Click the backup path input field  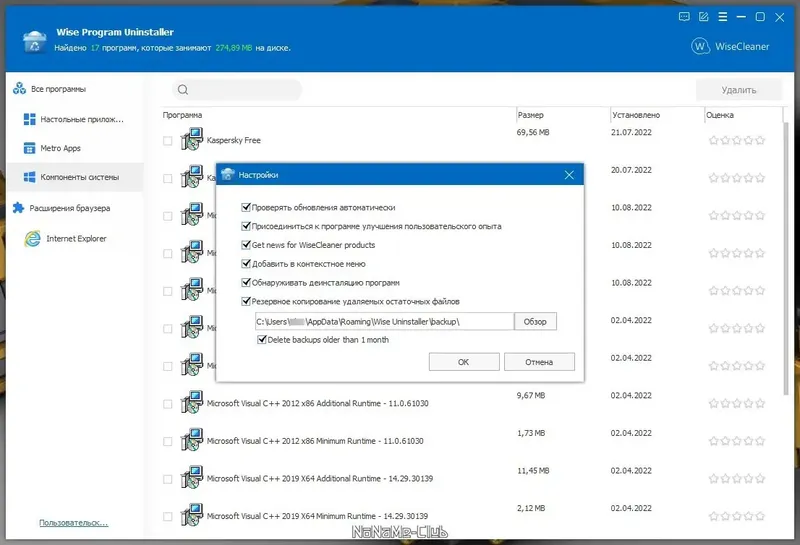(384, 321)
